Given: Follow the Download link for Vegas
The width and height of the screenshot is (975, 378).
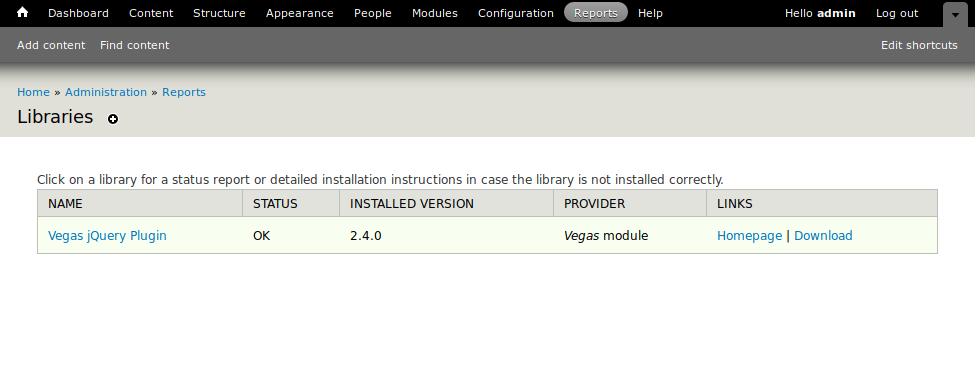Looking at the screenshot, I should click(823, 236).
